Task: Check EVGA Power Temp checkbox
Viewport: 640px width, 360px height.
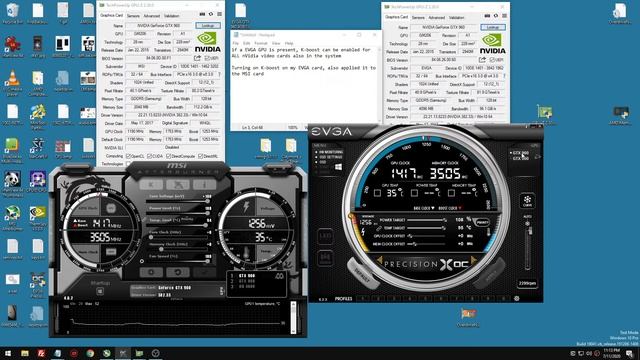Action: tap(414, 193)
